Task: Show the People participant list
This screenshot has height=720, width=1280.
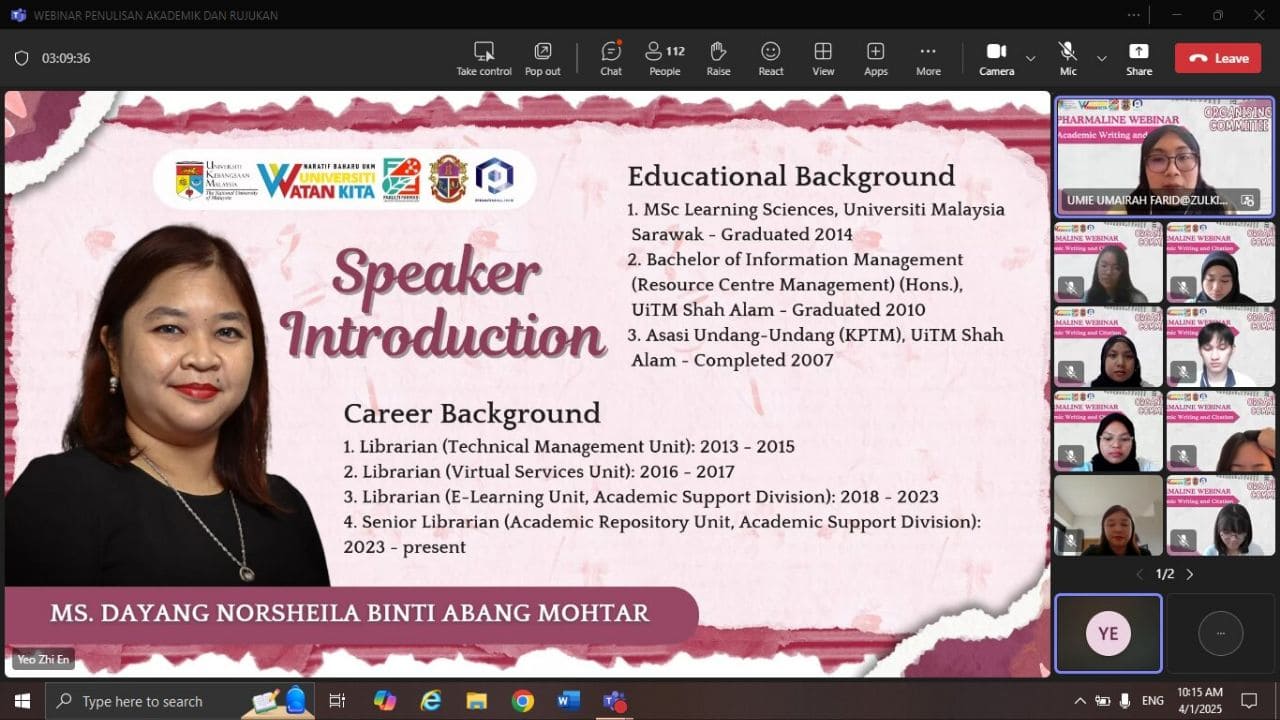Action: pyautogui.click(x=664, y=58)
